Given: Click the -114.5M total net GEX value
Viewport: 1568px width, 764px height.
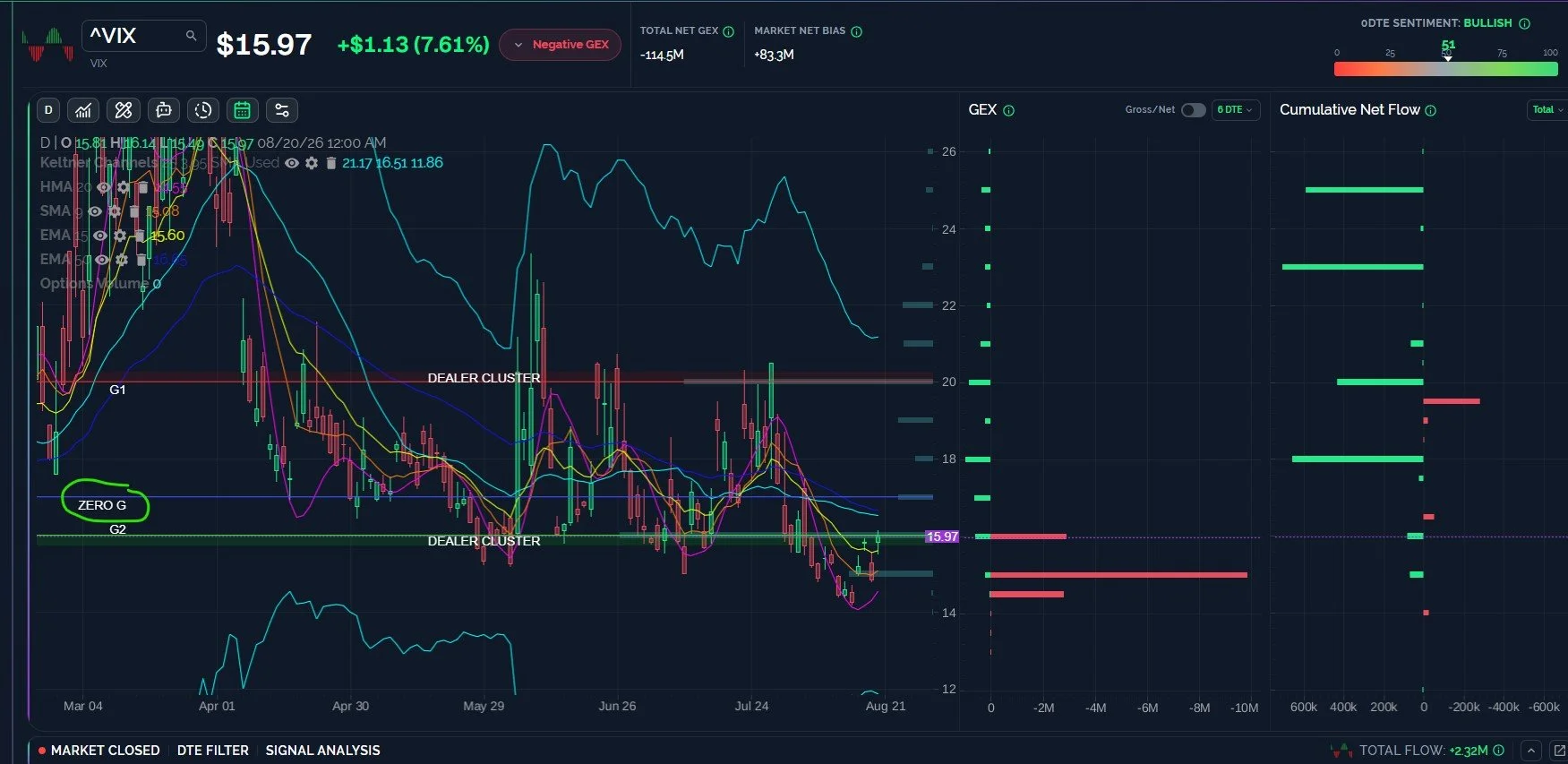Looking at the screenshot, I should point(662,56).
